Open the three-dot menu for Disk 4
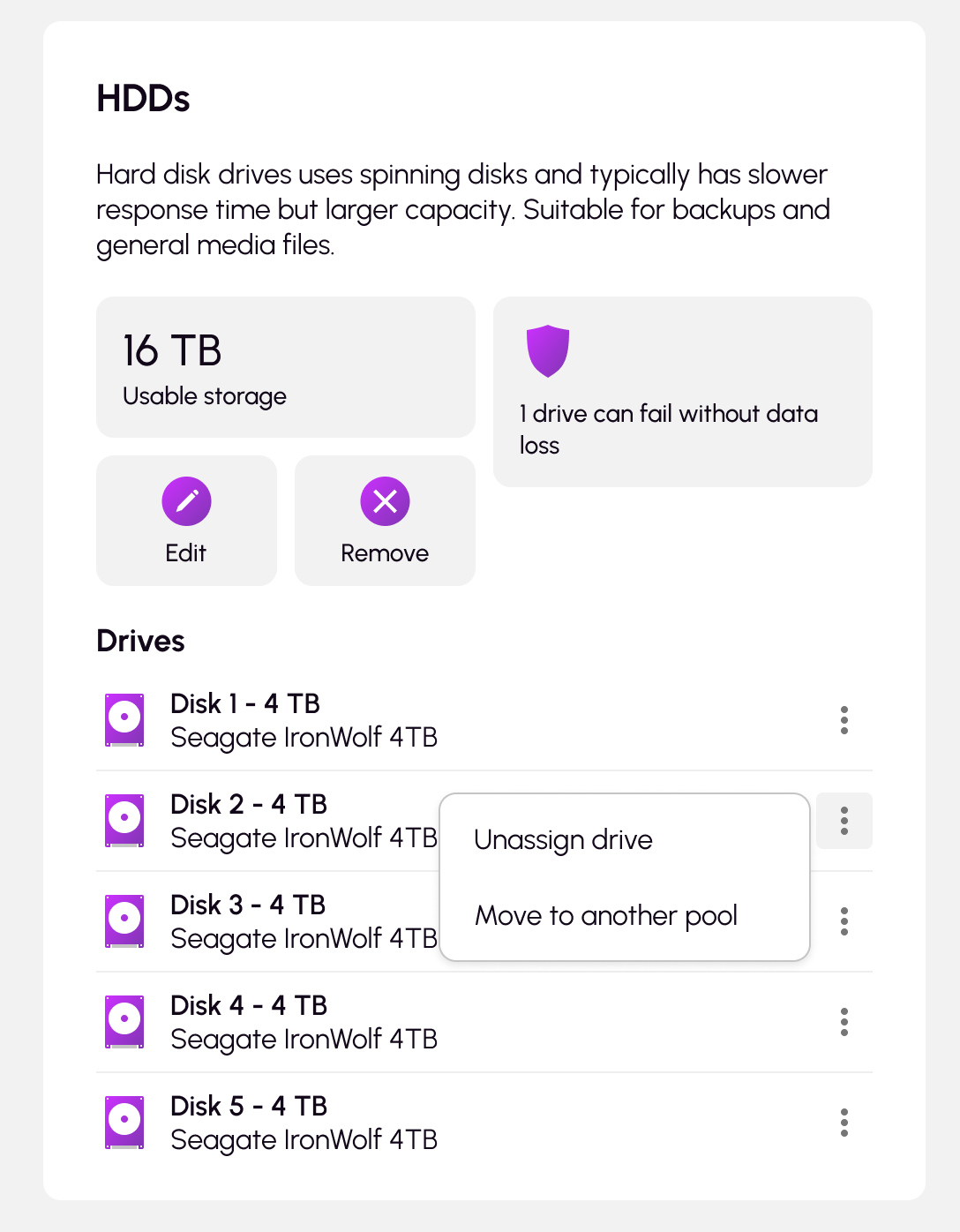This screenshot has width=960, height=1232. pyautogui.click(x=844, y=1022)
